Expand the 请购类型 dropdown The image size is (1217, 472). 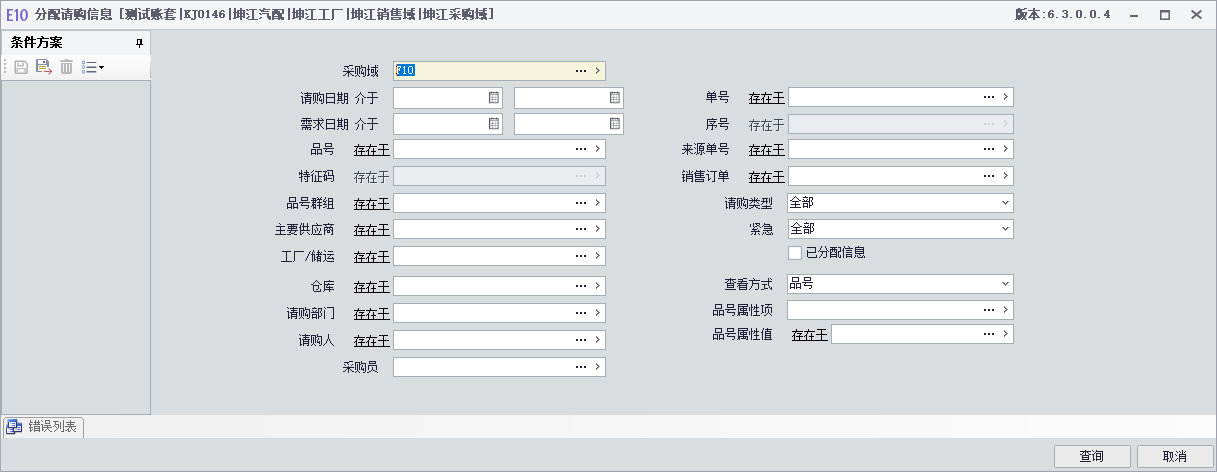[x=1005, y=203]
